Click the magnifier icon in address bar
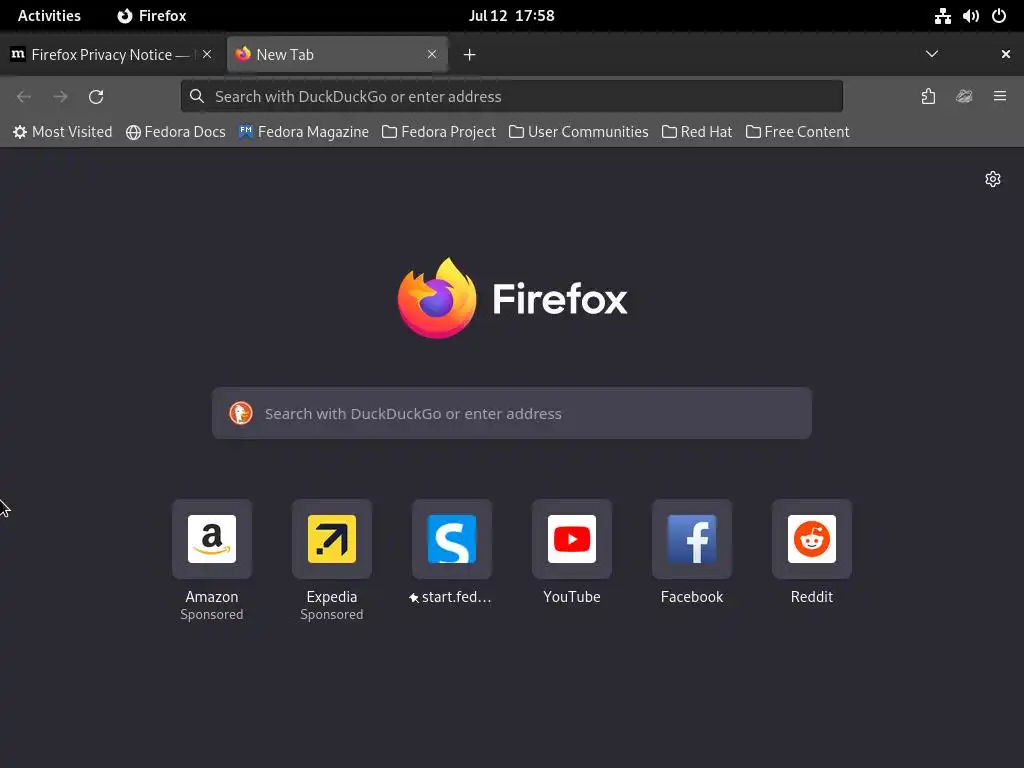Viewport: 1024px width, 768px height. pyautogui.click(x=197, y=97)
